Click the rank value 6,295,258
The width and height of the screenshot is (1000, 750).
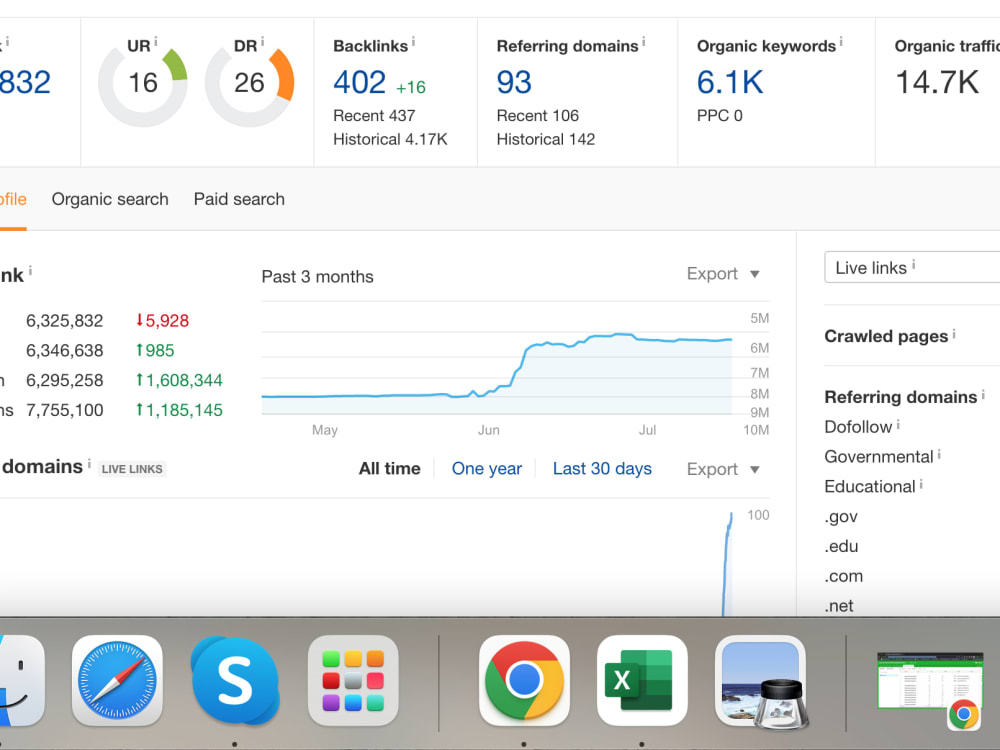coord(64,380)
